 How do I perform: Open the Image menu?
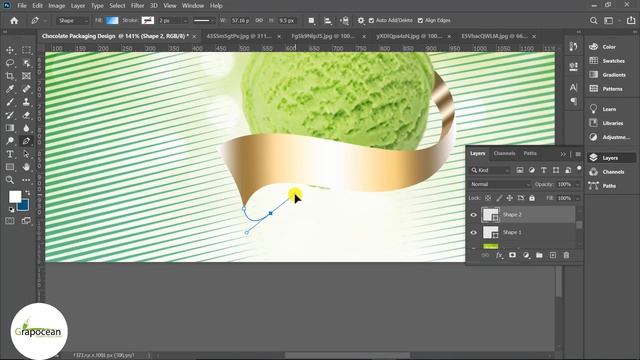[x=57, y=6]
